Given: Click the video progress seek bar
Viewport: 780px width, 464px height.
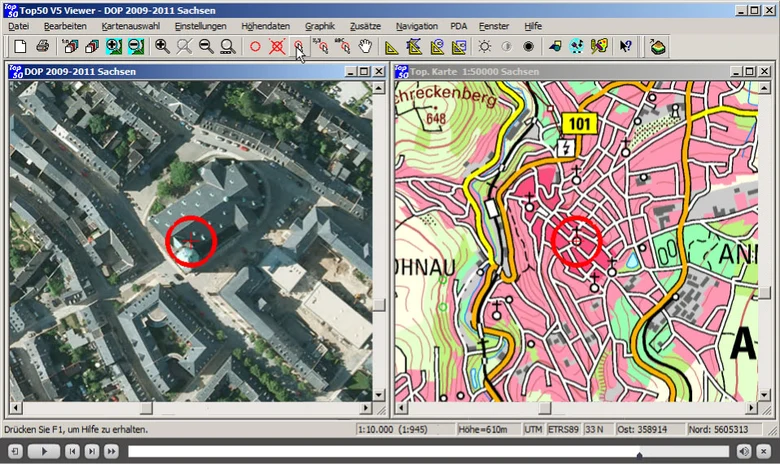Looking at the screenshot, I should coord(428,452).
